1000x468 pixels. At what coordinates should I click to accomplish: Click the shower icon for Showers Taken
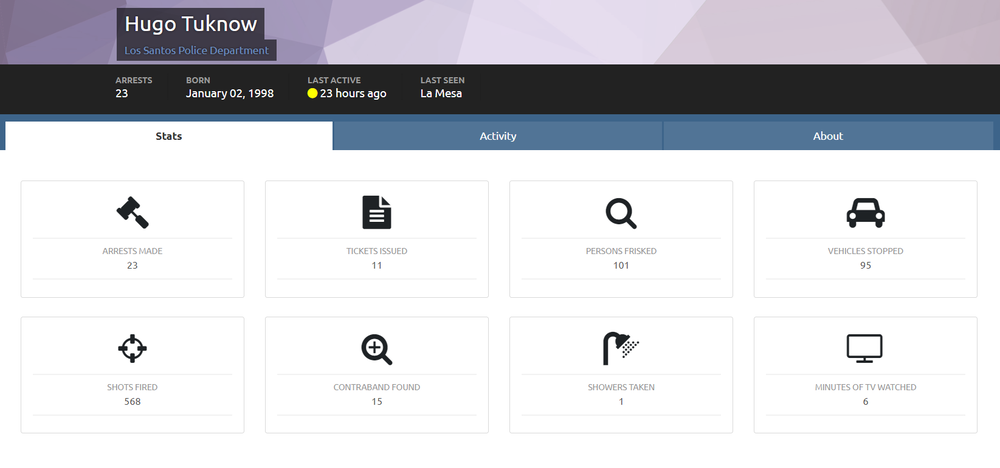(x=621, y=348)
